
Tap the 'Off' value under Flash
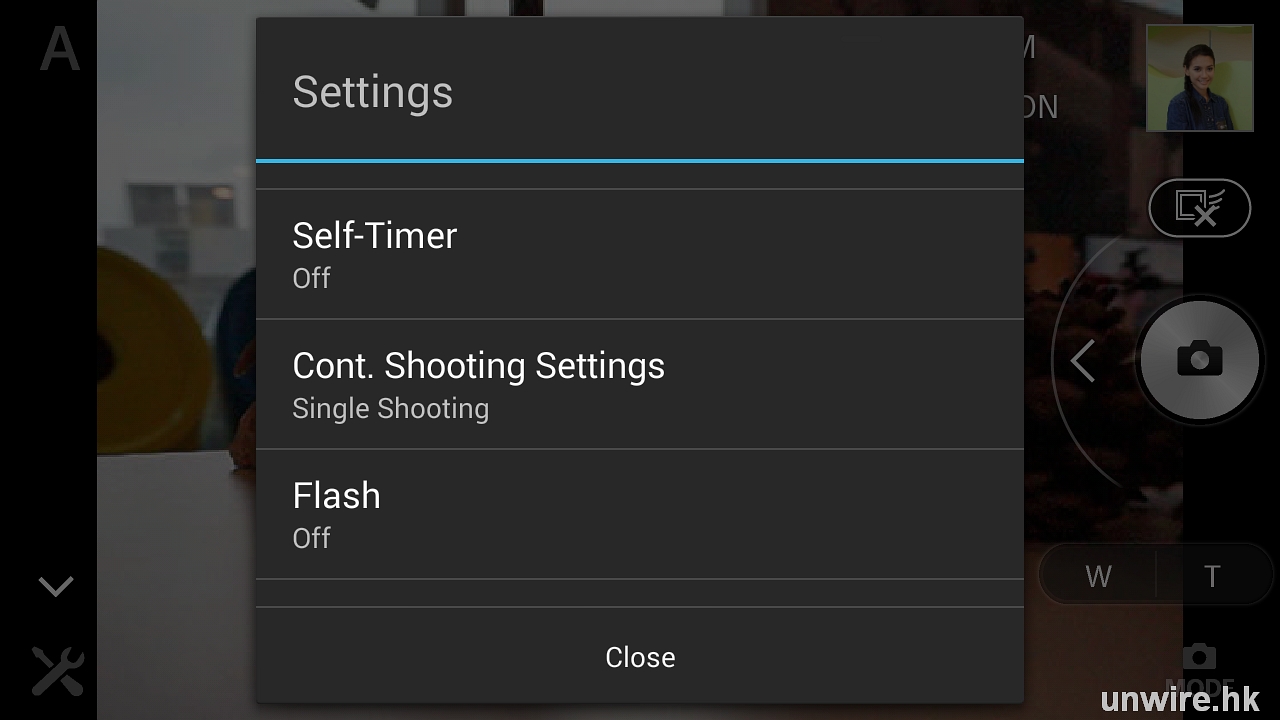[311, 538]
